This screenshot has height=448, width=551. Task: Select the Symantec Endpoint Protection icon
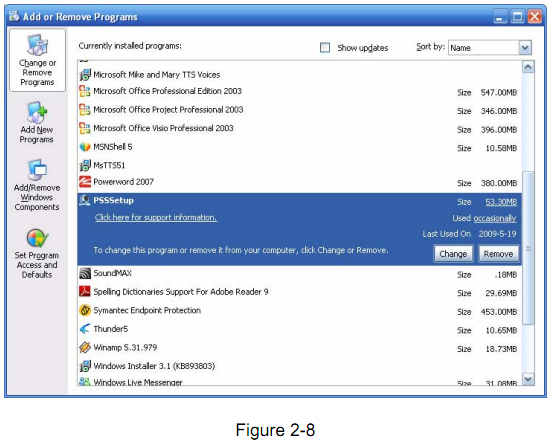[85, 310]
